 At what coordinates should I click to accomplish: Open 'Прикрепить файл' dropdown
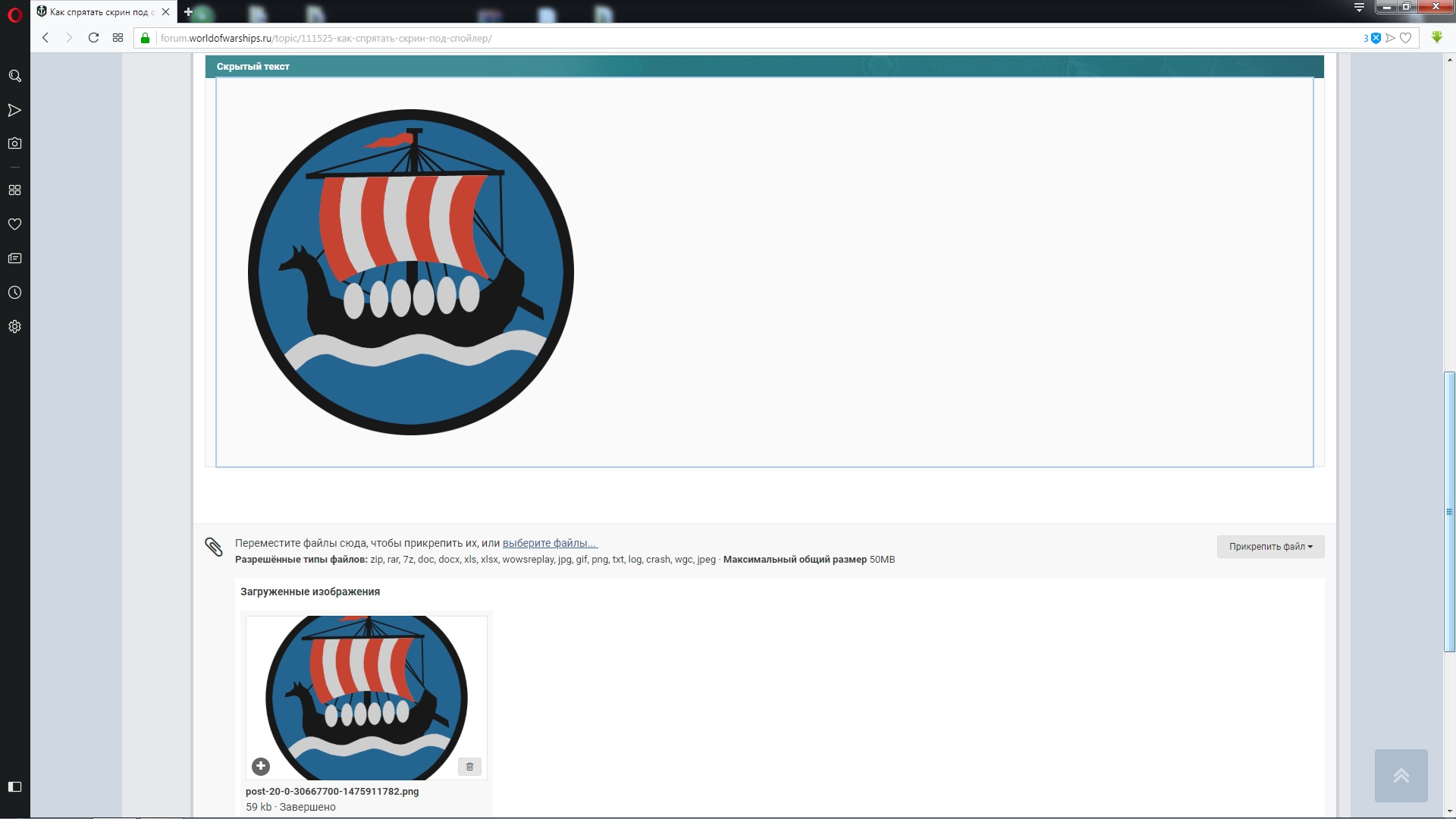tap(1270, 547)
